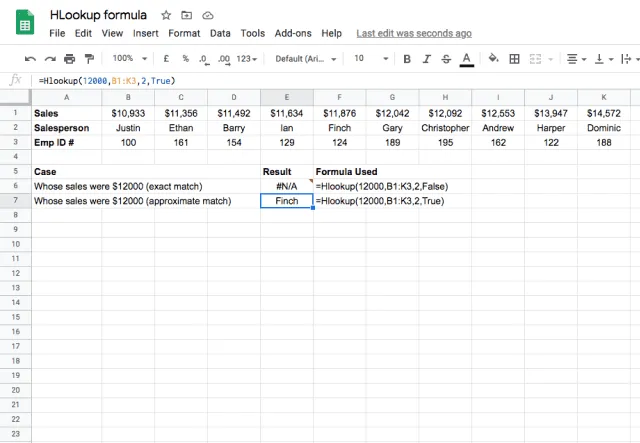Select cell containing Finch in row 7
The image size is (640, 443).
click(287, 201)
